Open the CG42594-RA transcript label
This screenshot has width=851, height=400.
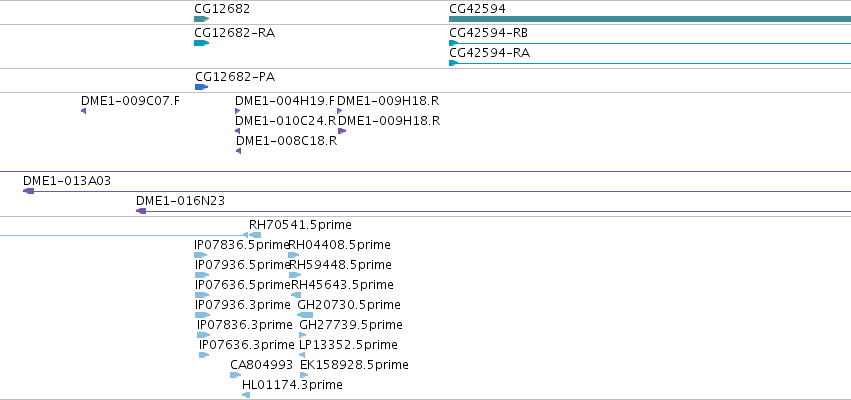click(x=490, y=53)
